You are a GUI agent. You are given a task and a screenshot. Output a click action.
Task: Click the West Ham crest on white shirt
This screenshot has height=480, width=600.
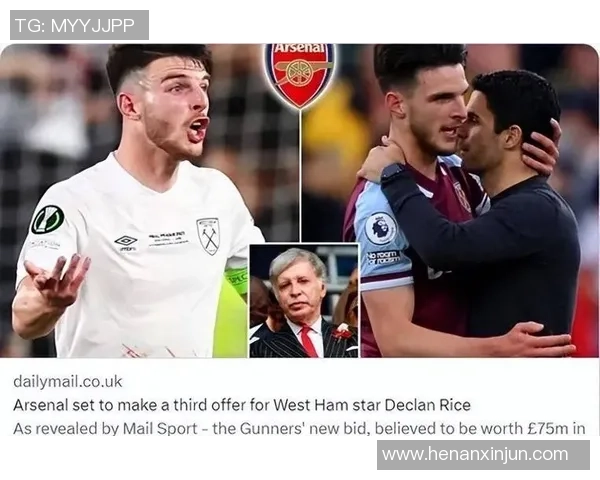tap(208, 236)
